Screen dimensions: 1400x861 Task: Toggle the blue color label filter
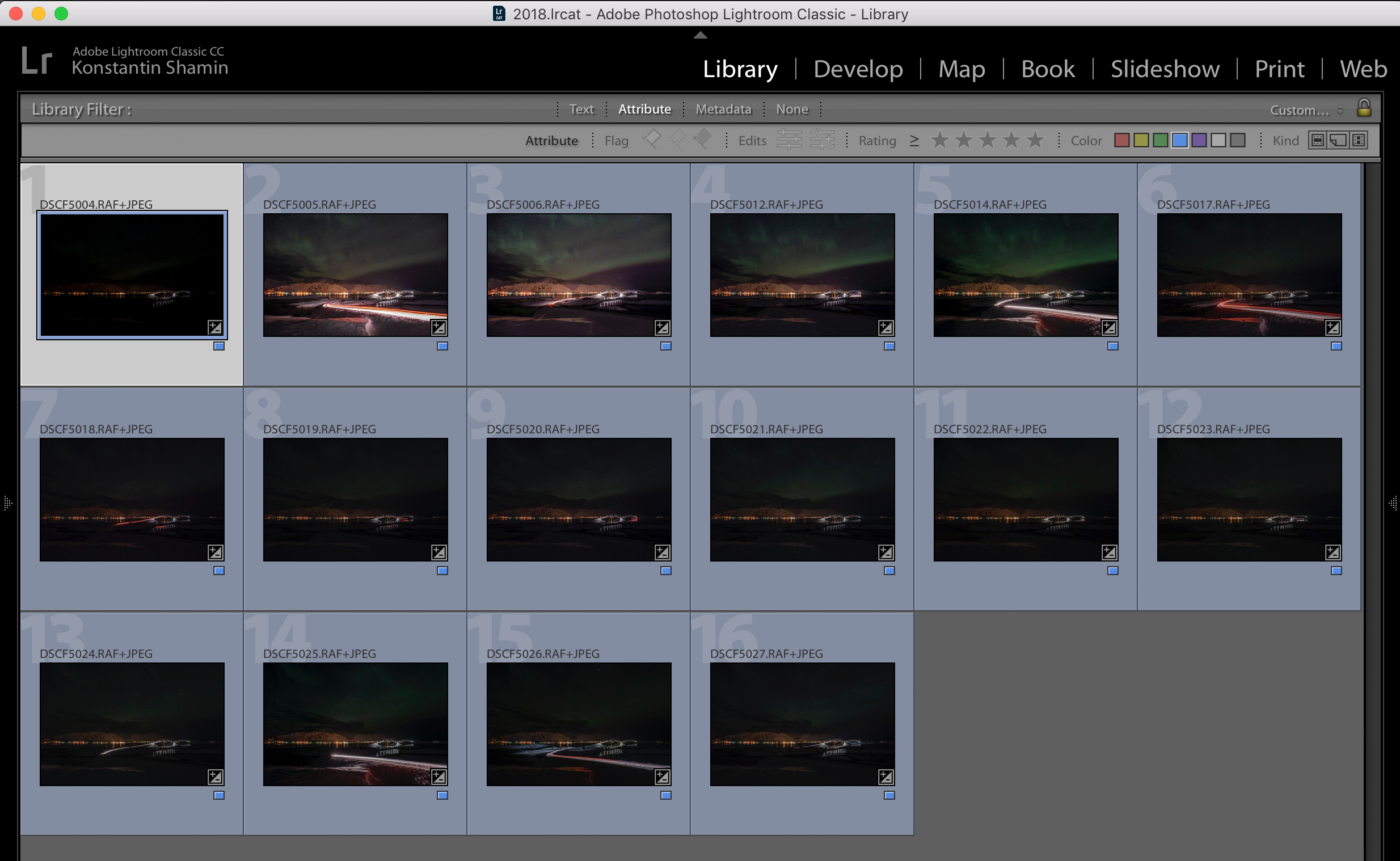(x=1180, y=140)
